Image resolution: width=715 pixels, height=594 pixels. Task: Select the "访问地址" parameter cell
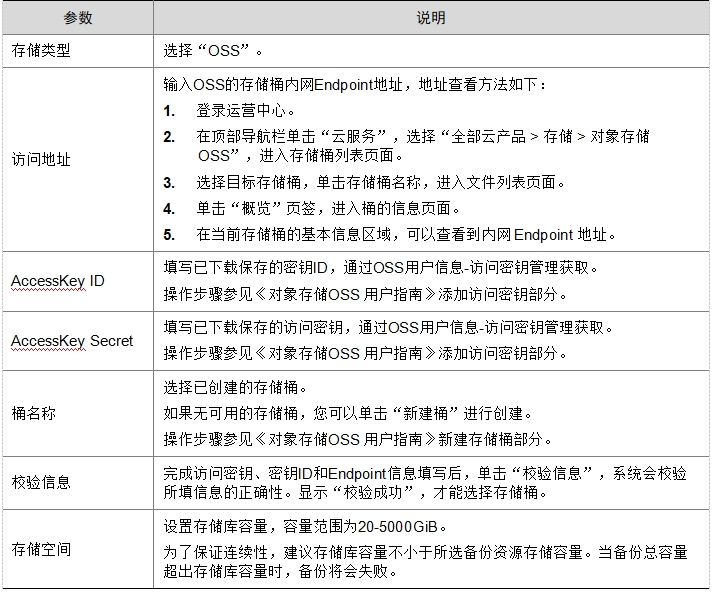point(78,160)
